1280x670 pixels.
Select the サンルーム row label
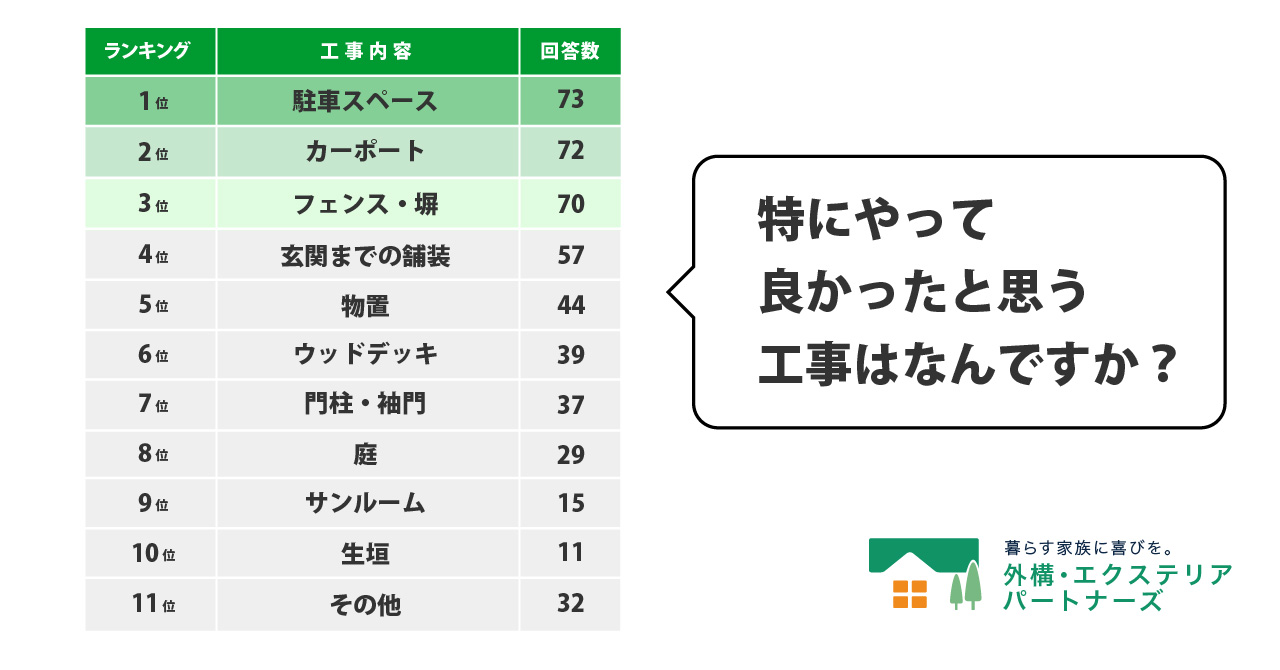click(x=367, y=503)
